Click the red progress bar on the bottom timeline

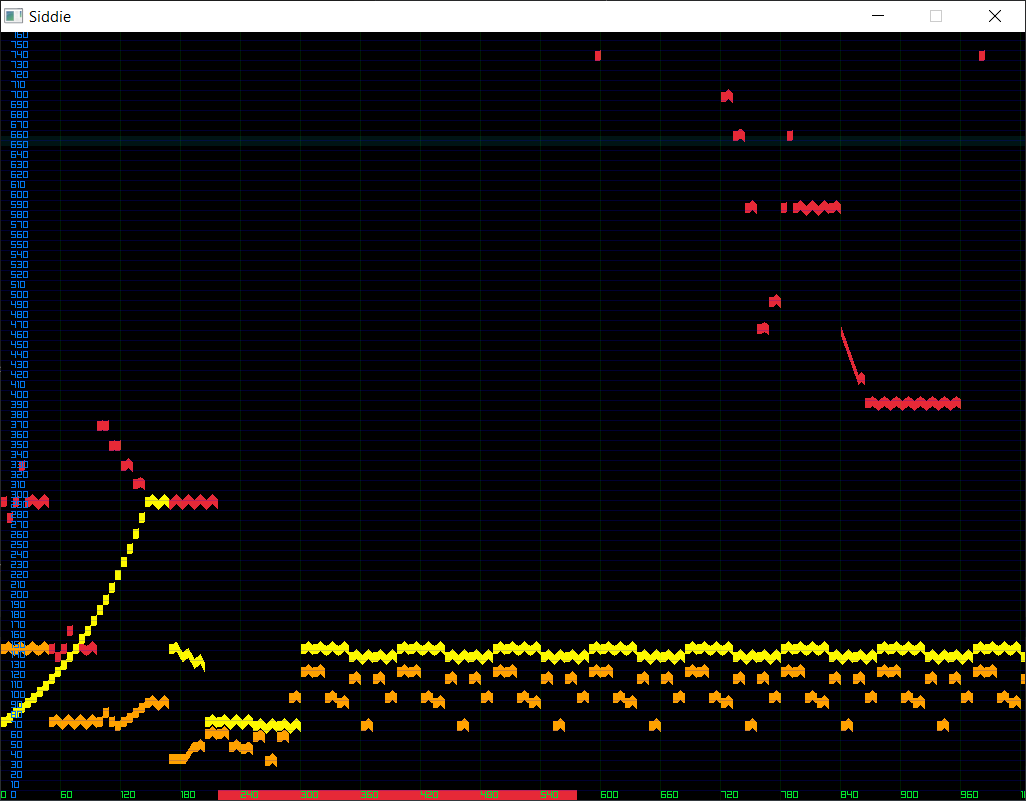pyautogui.click(x=396, y=795)
